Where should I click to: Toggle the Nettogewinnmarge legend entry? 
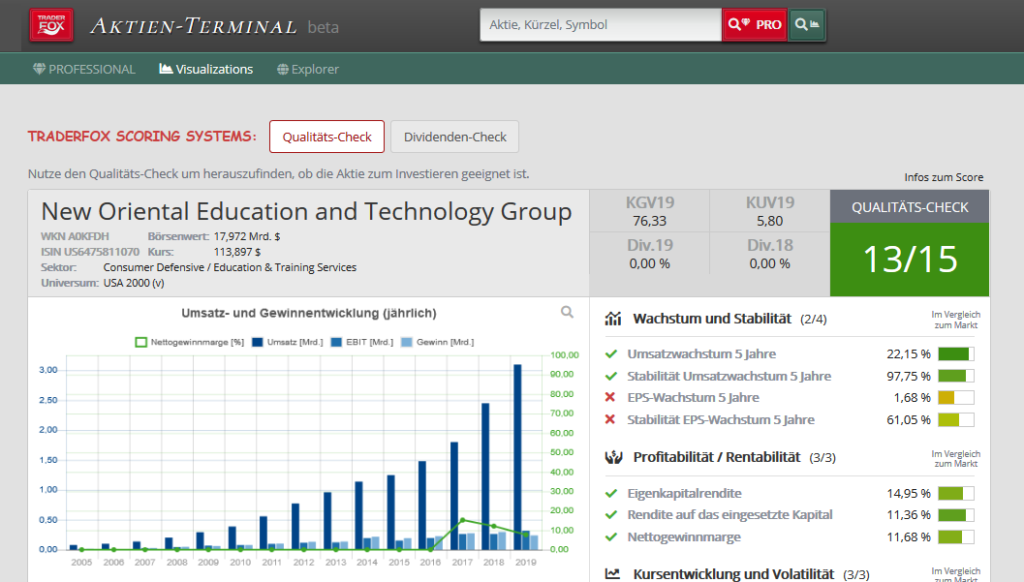[x=189, y=342]
